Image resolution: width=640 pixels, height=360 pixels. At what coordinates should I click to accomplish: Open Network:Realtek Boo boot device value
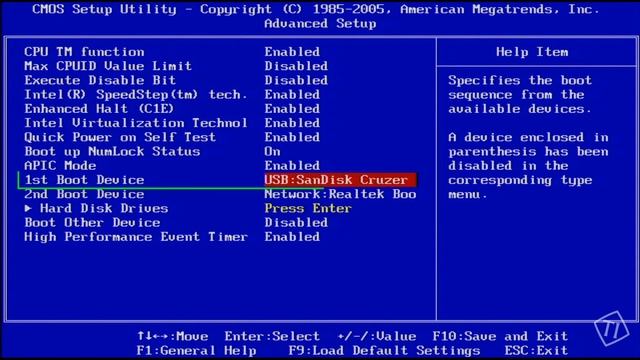(x=340, y=194)
